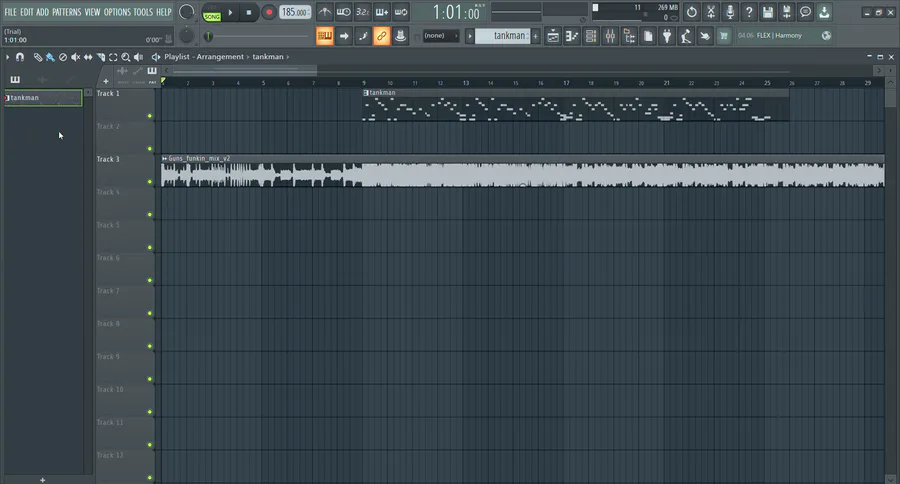This screenshot has width=900, height=484.
Task: Select the Draw pencil tool
Action: pyautogui.click(x=37, y=57)
